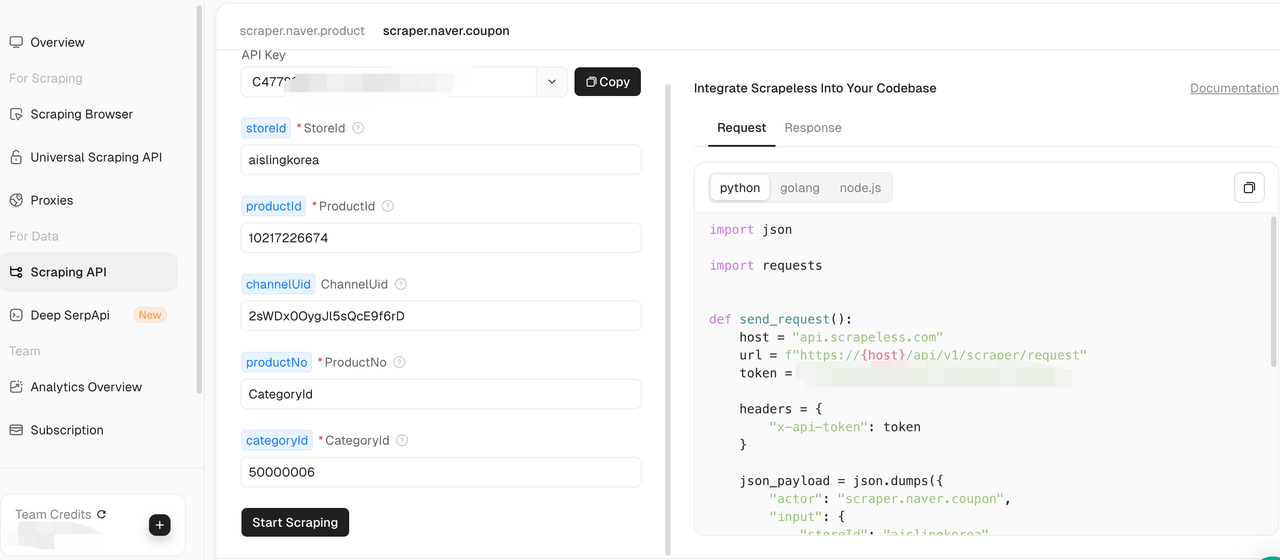Click the storeId parameter tag
Viewport: 1280px width, 560px height.
pyautogui.click(x=267, y=128)
